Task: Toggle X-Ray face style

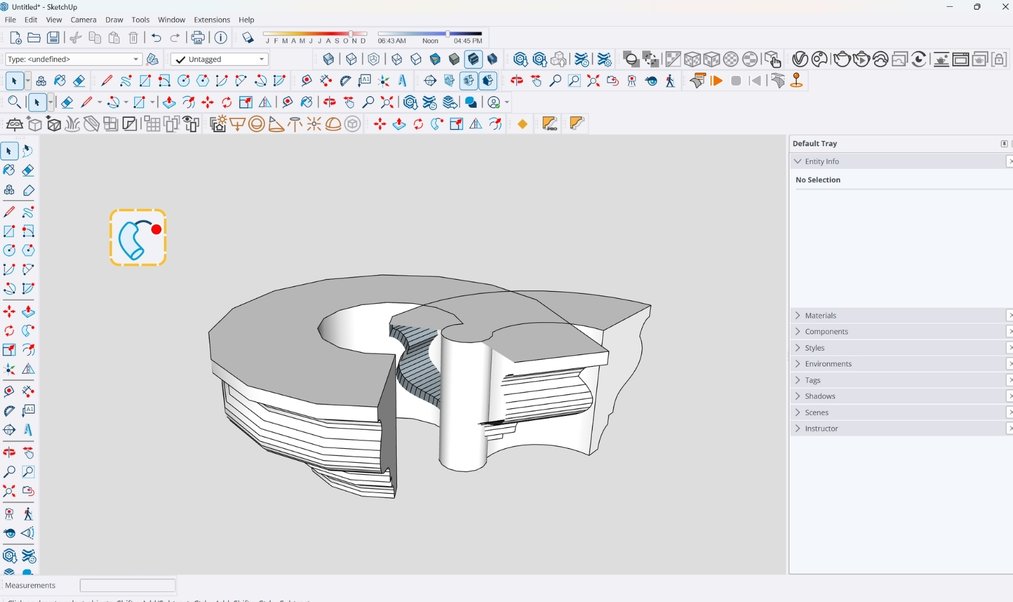Action: pyautogui.click(x=329, y=59)
